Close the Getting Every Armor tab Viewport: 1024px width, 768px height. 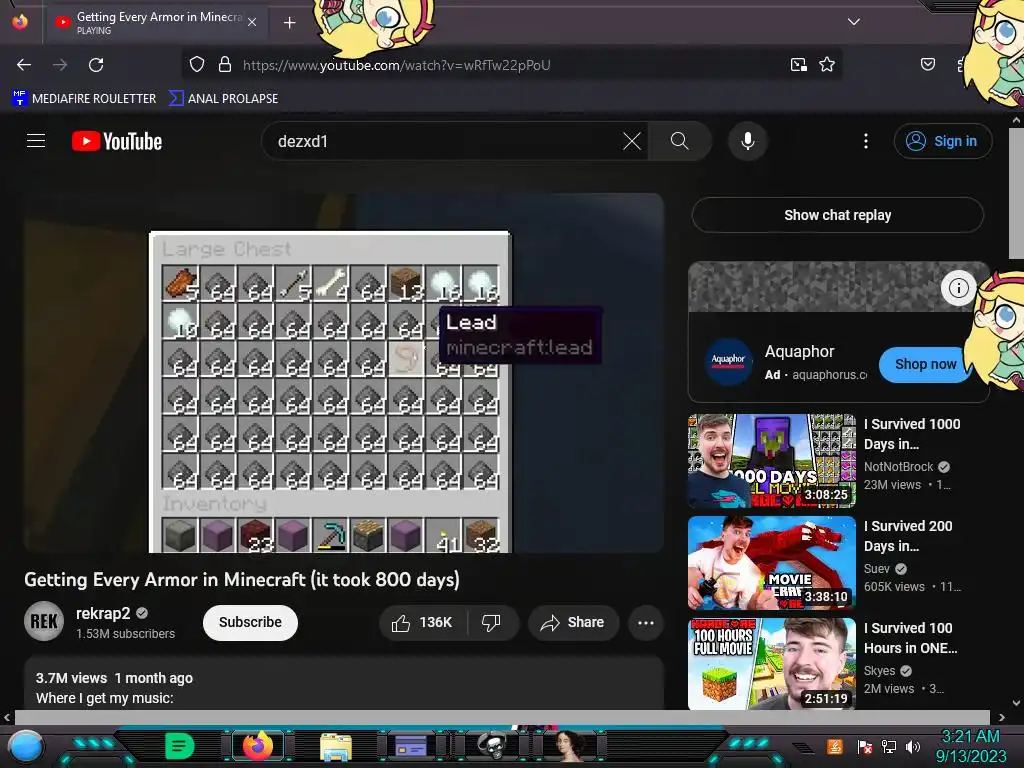[252, 22]
